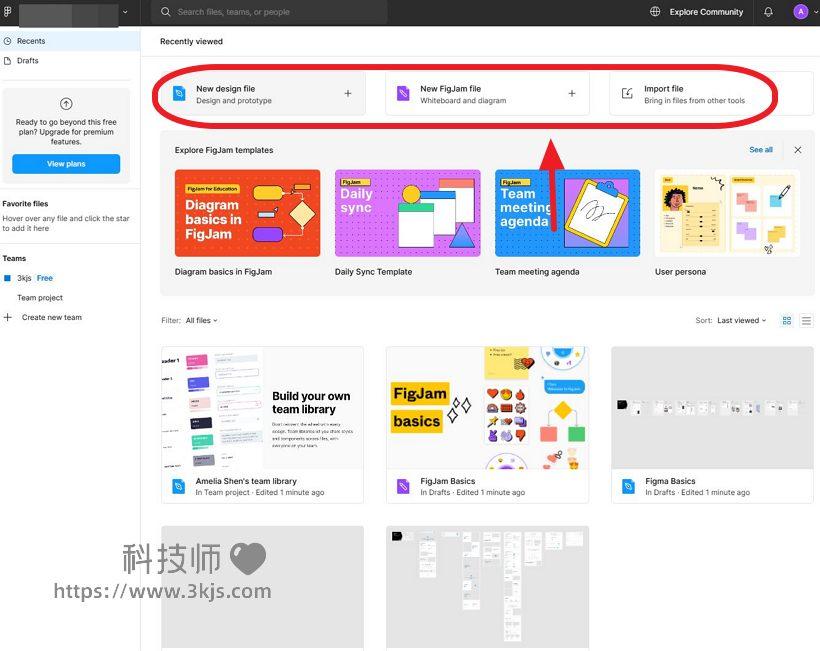Viewport: 820px width, 651px height.
Task: Click the Recently viewed heading
Action: coord(191,41)
